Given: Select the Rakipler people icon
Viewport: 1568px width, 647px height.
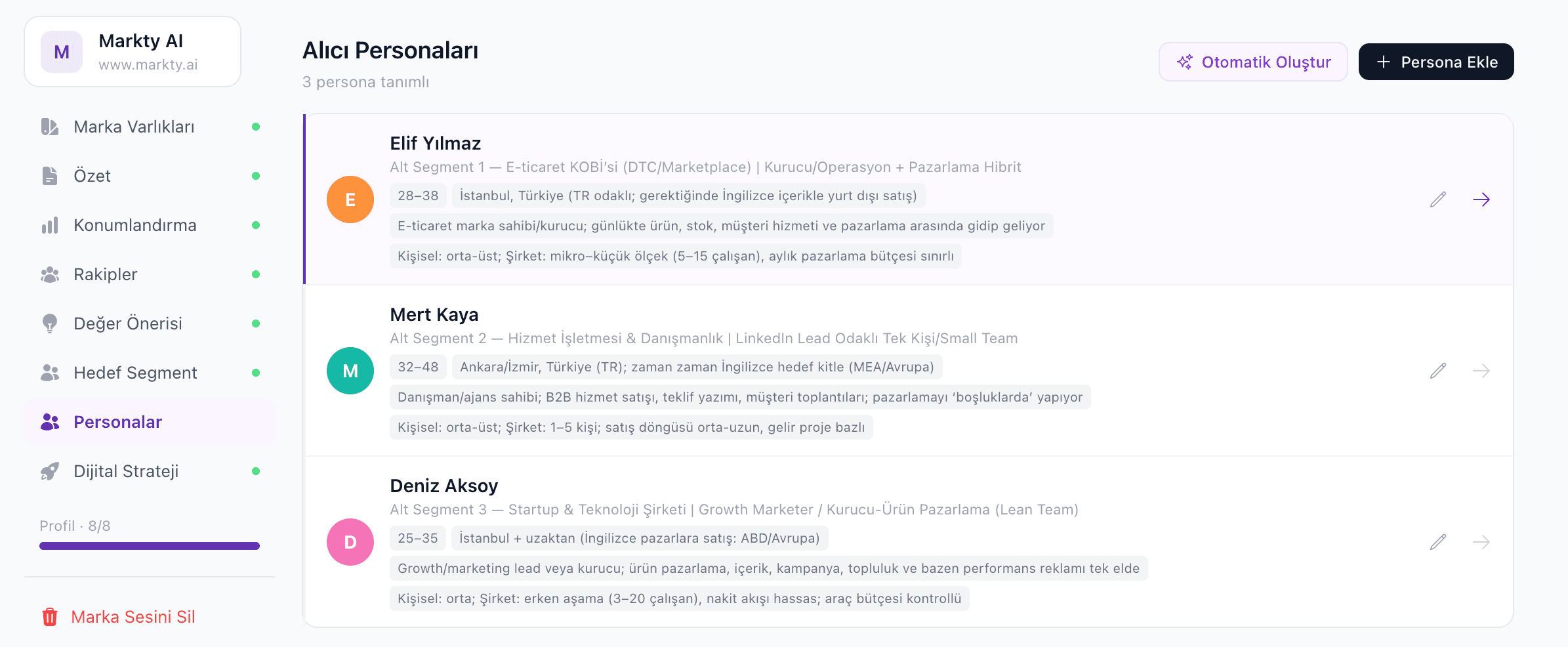Looking at the screenshot, I should coord(49,274).
